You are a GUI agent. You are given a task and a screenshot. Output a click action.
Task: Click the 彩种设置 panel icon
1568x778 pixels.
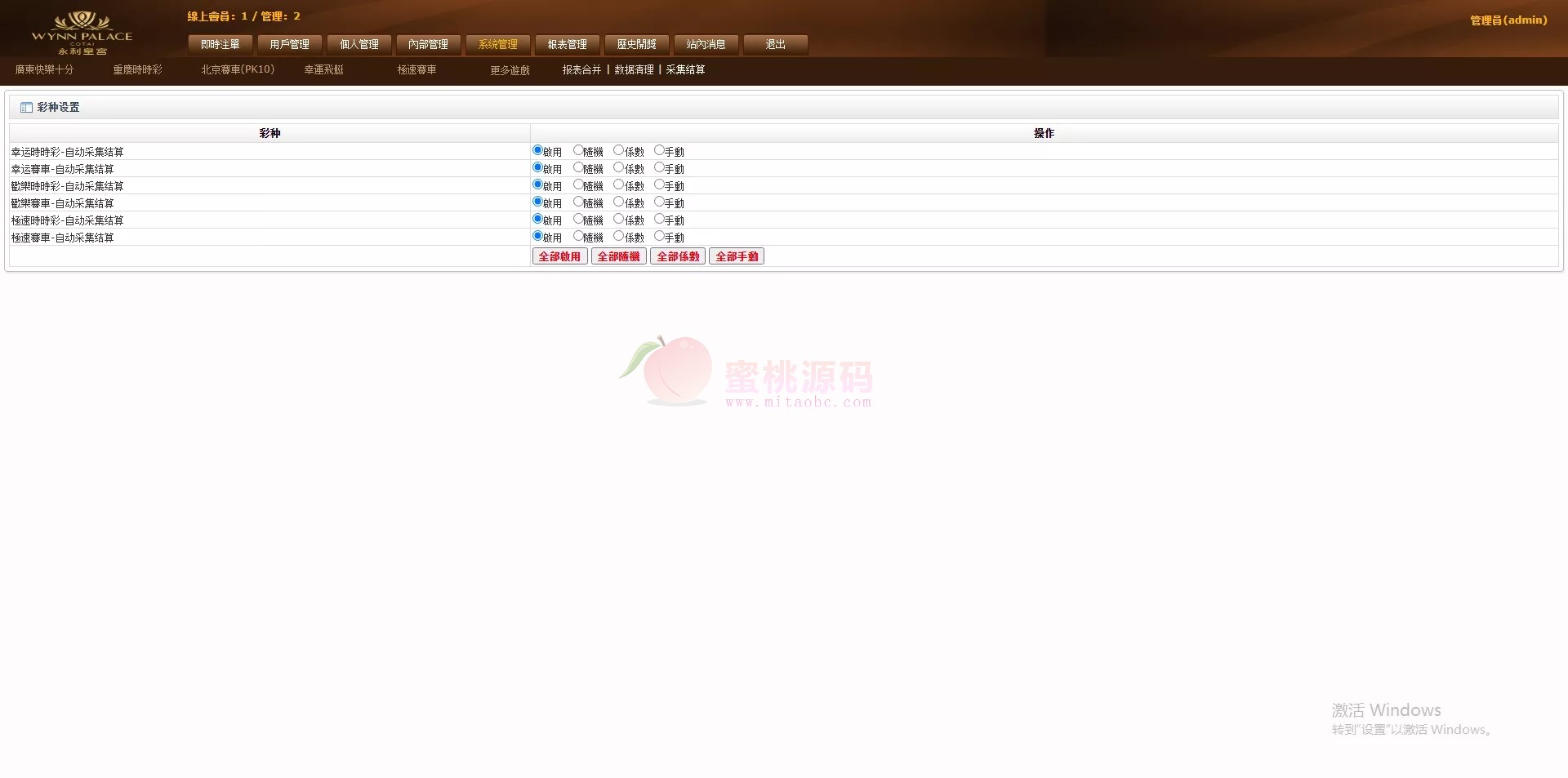[x=26, y=108]
